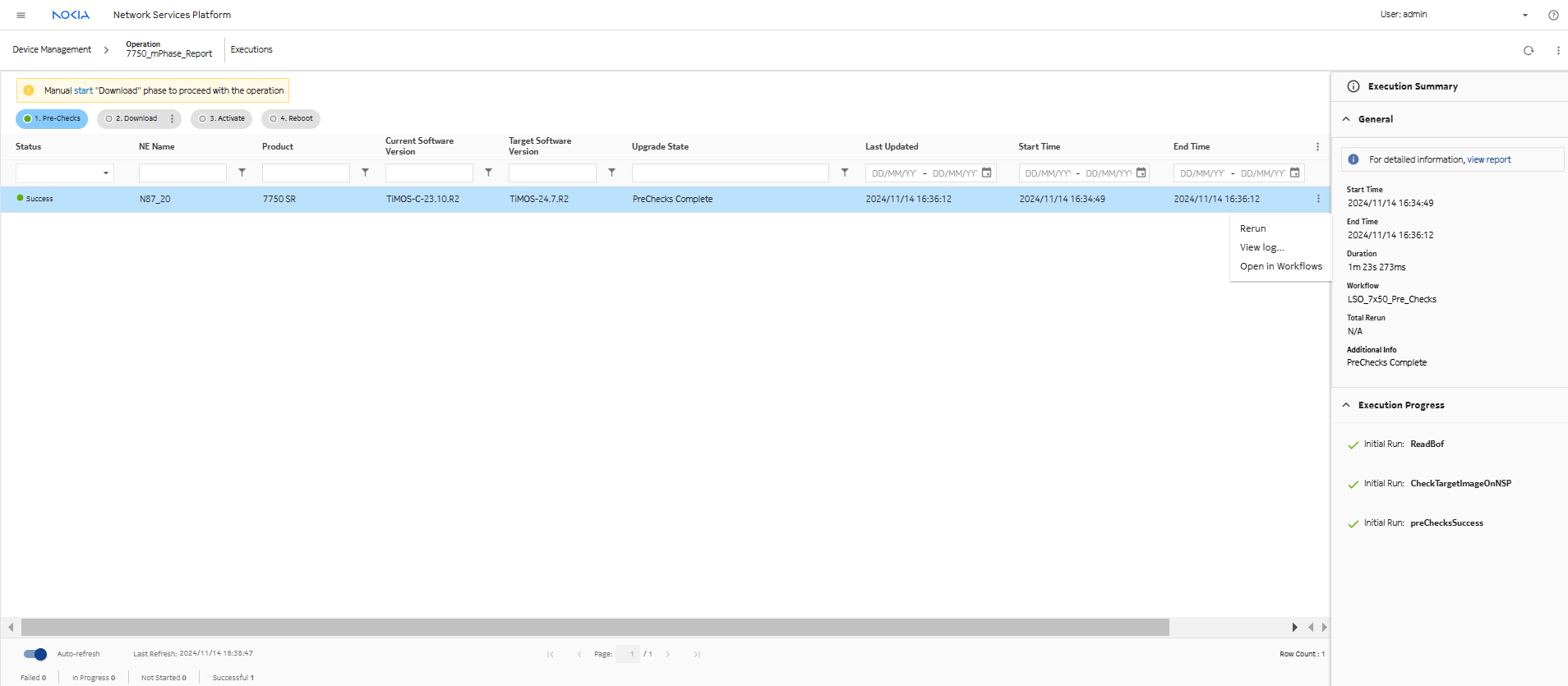The height and width of the screenshot is (686, 1568).
Task: Open table column settings kebab icon
Action: [1317, 147]
